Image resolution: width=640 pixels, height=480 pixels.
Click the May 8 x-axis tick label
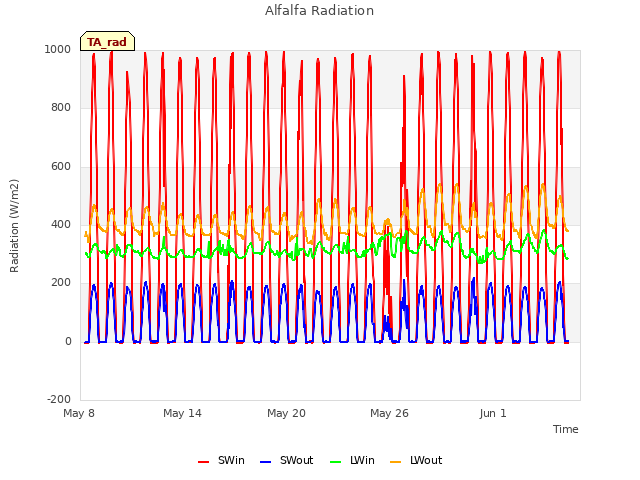[x=79, y=413]
